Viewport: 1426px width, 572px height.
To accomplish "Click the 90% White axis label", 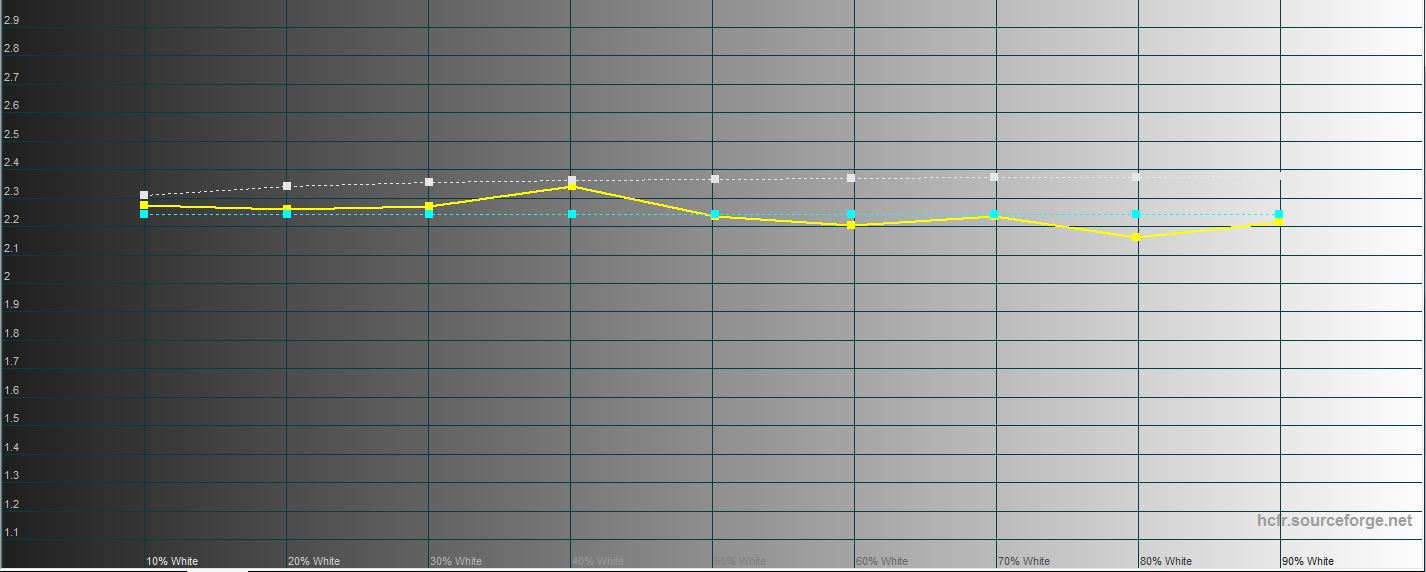I will tap(1307, 561).
